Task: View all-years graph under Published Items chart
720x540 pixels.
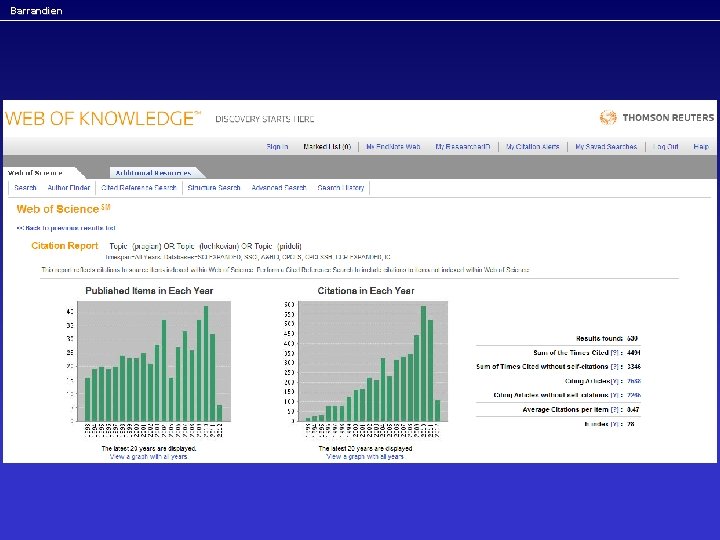Action: (x=148, y=456)
